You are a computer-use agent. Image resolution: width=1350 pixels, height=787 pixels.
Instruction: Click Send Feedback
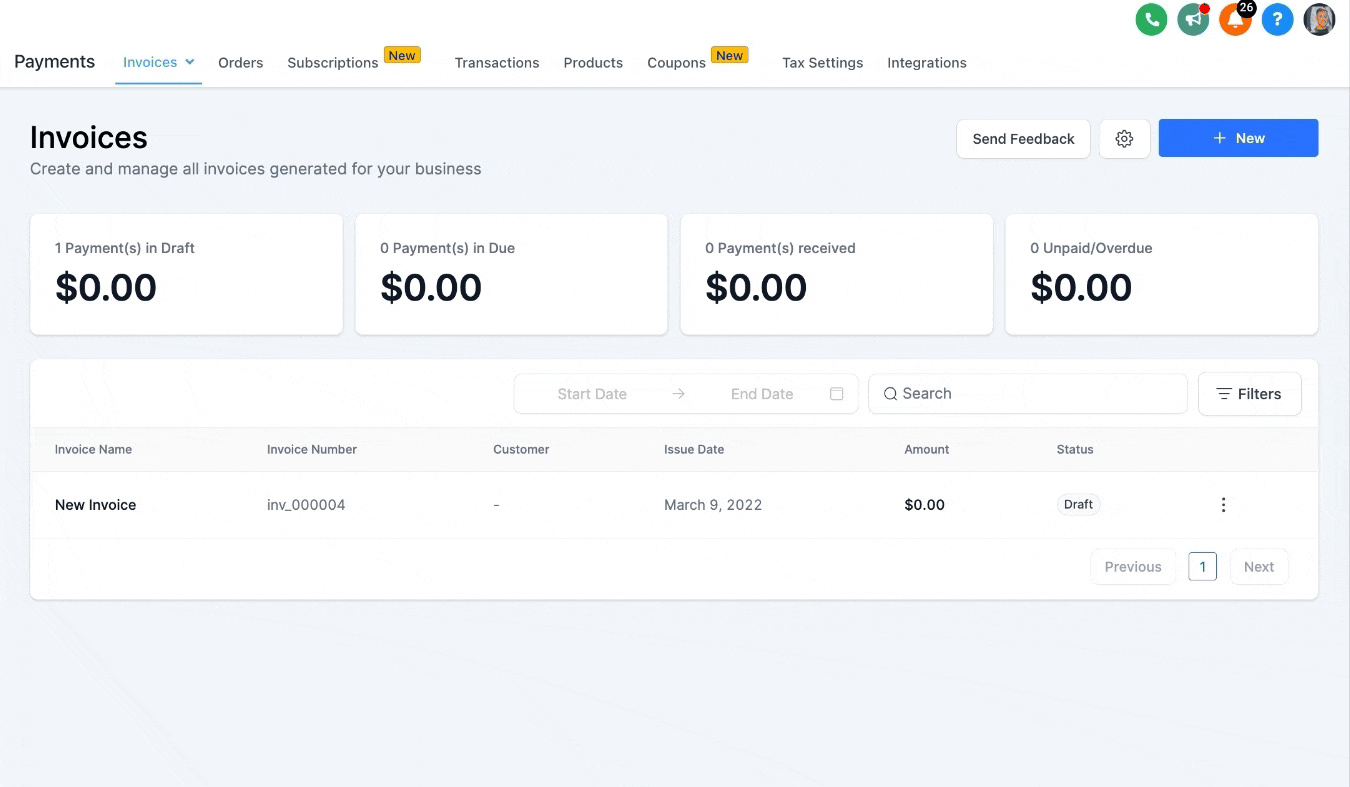(1023, 138)
